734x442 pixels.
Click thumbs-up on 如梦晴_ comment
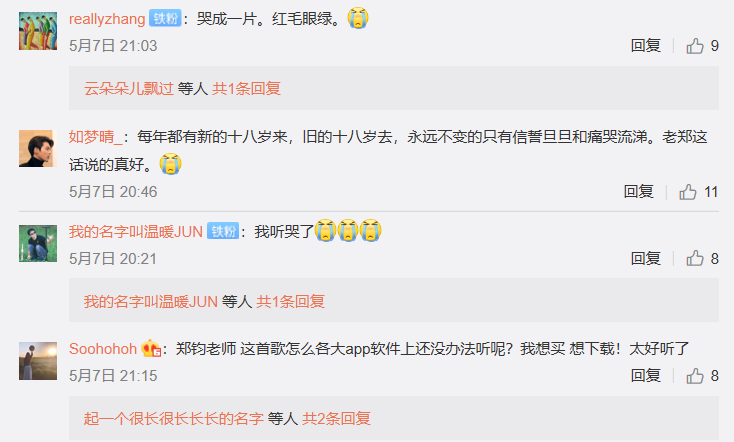688,192
